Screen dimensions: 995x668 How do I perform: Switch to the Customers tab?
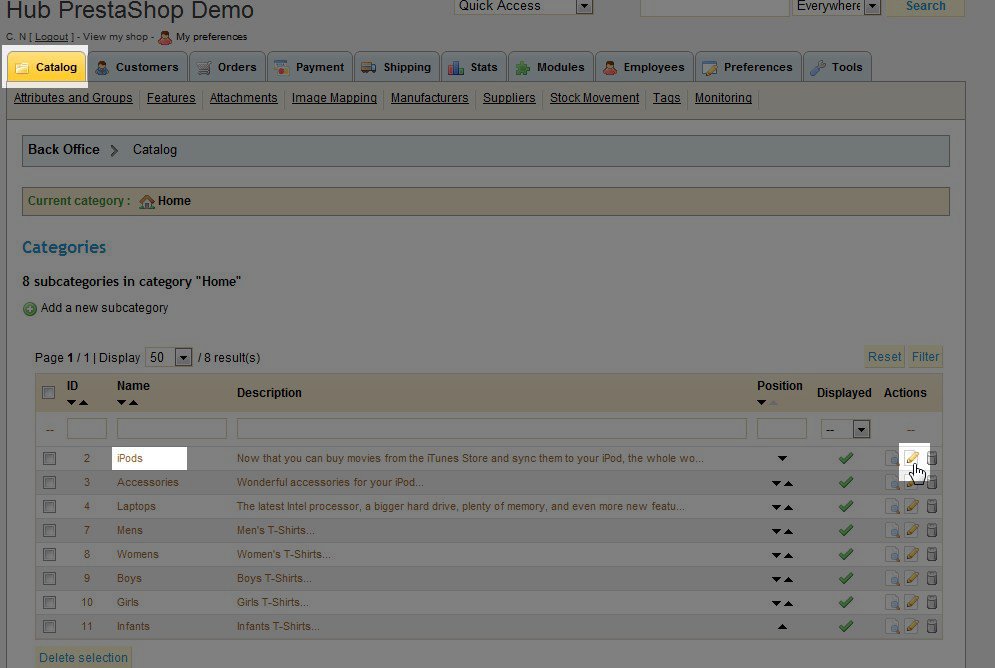click(x=137, y=67)
